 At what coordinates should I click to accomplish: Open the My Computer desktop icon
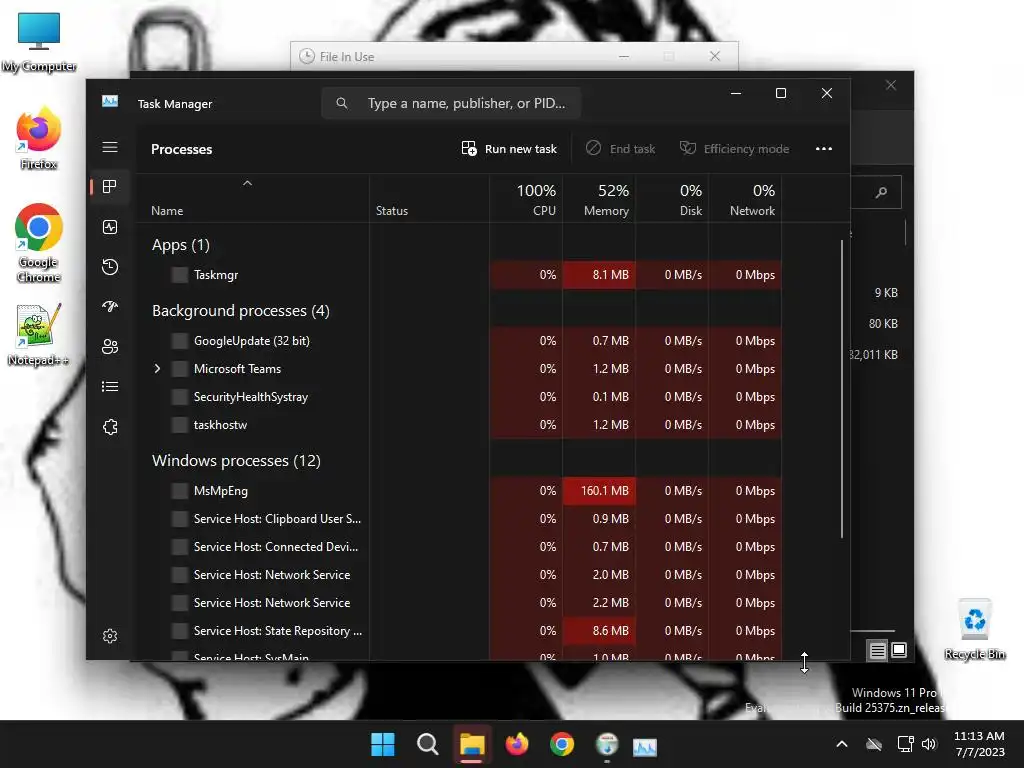(39, 42)
